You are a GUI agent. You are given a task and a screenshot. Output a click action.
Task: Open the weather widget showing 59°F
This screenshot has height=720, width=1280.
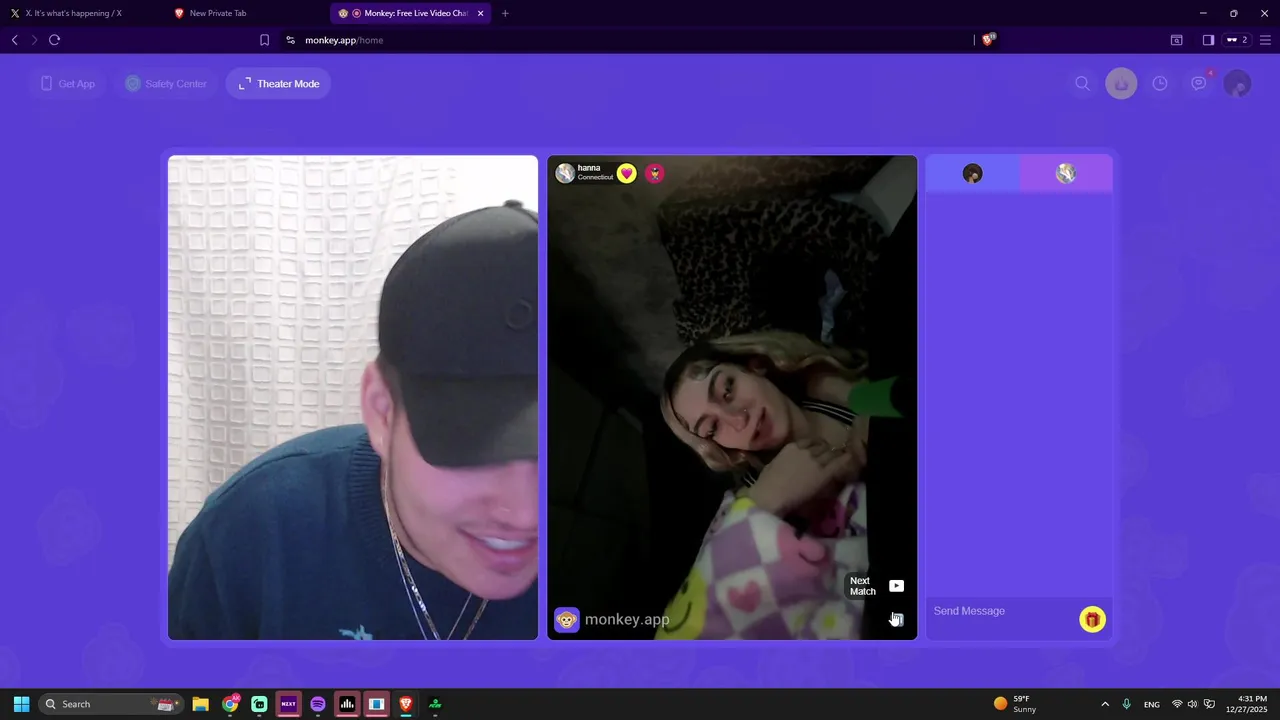[x=1014, y=704]
